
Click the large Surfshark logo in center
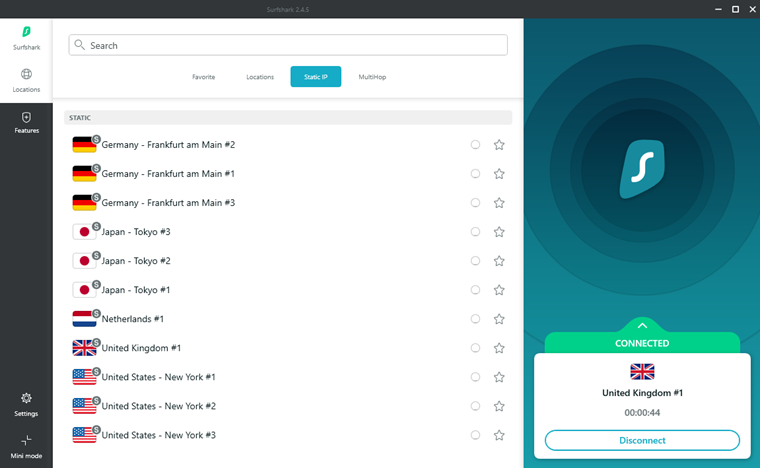(x=642, y=168)
